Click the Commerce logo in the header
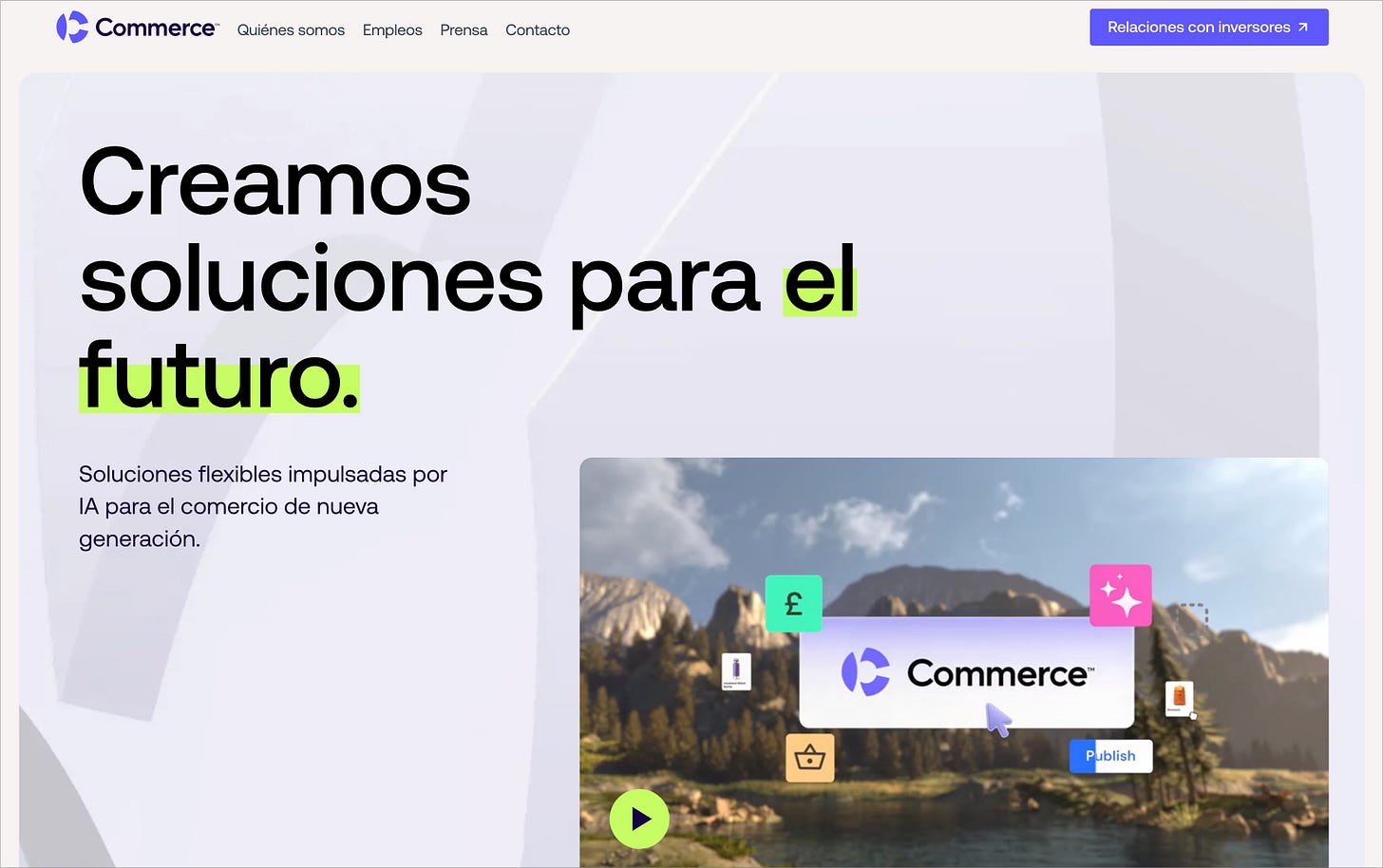 [x=138, y=28]
